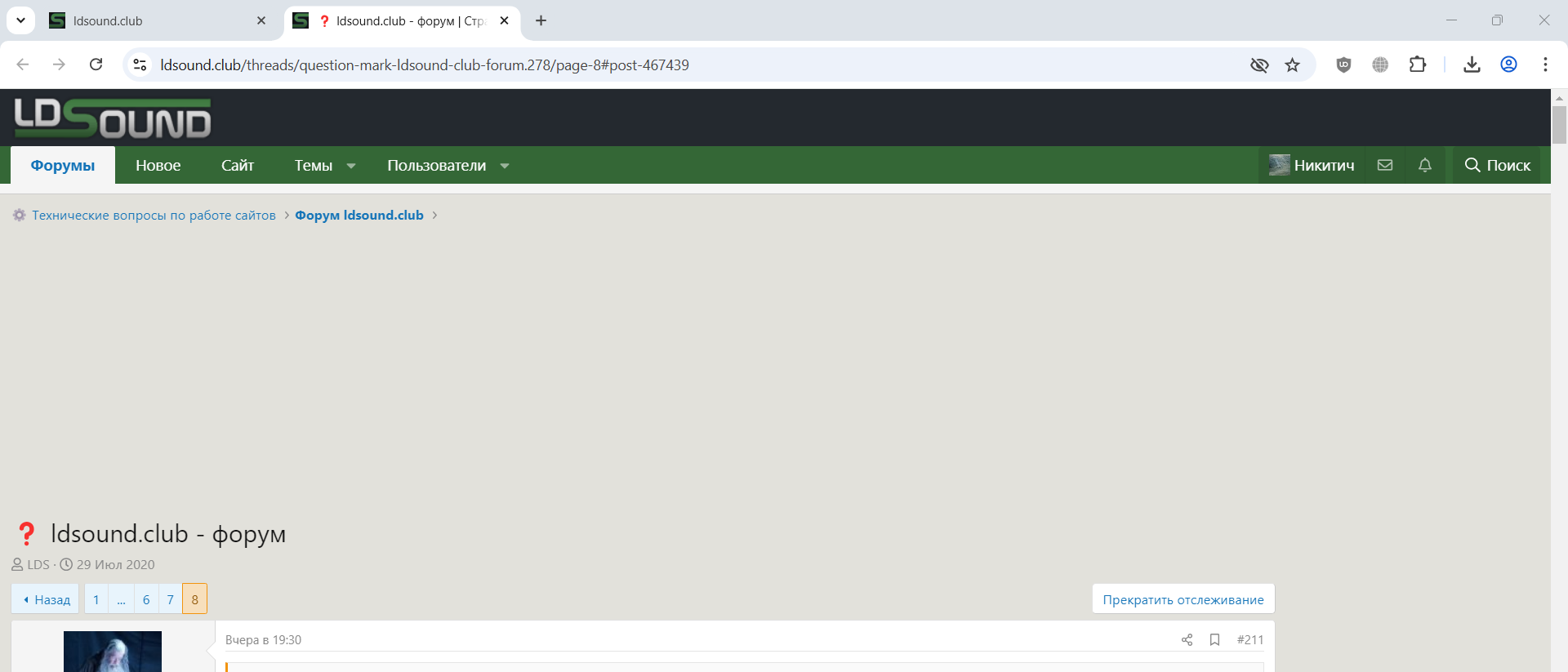The width and height of the screenshot is (1568, 672).
Task: Open the tab search dropdown
Action: (20, 20)
